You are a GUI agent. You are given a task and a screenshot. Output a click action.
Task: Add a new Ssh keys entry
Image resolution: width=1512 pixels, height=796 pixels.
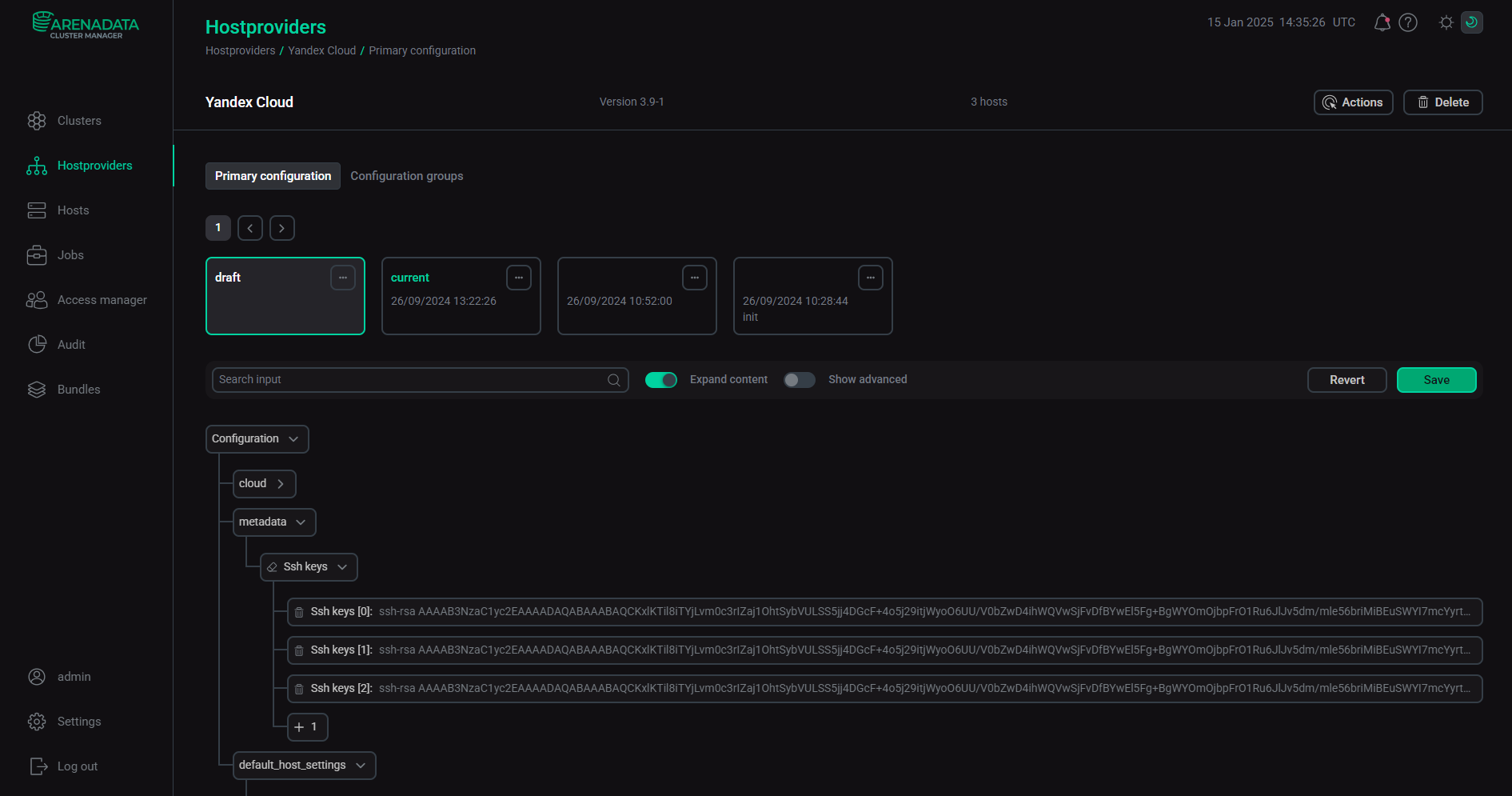coord(308,727)
